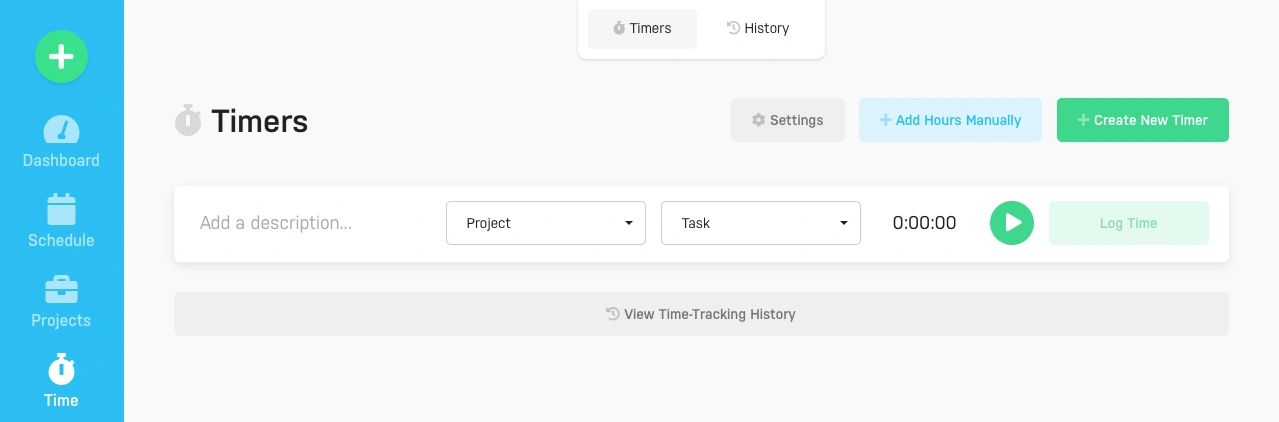Open the Schedule calendar icon
Screen dimensions: 1279x422
point(62,209)
